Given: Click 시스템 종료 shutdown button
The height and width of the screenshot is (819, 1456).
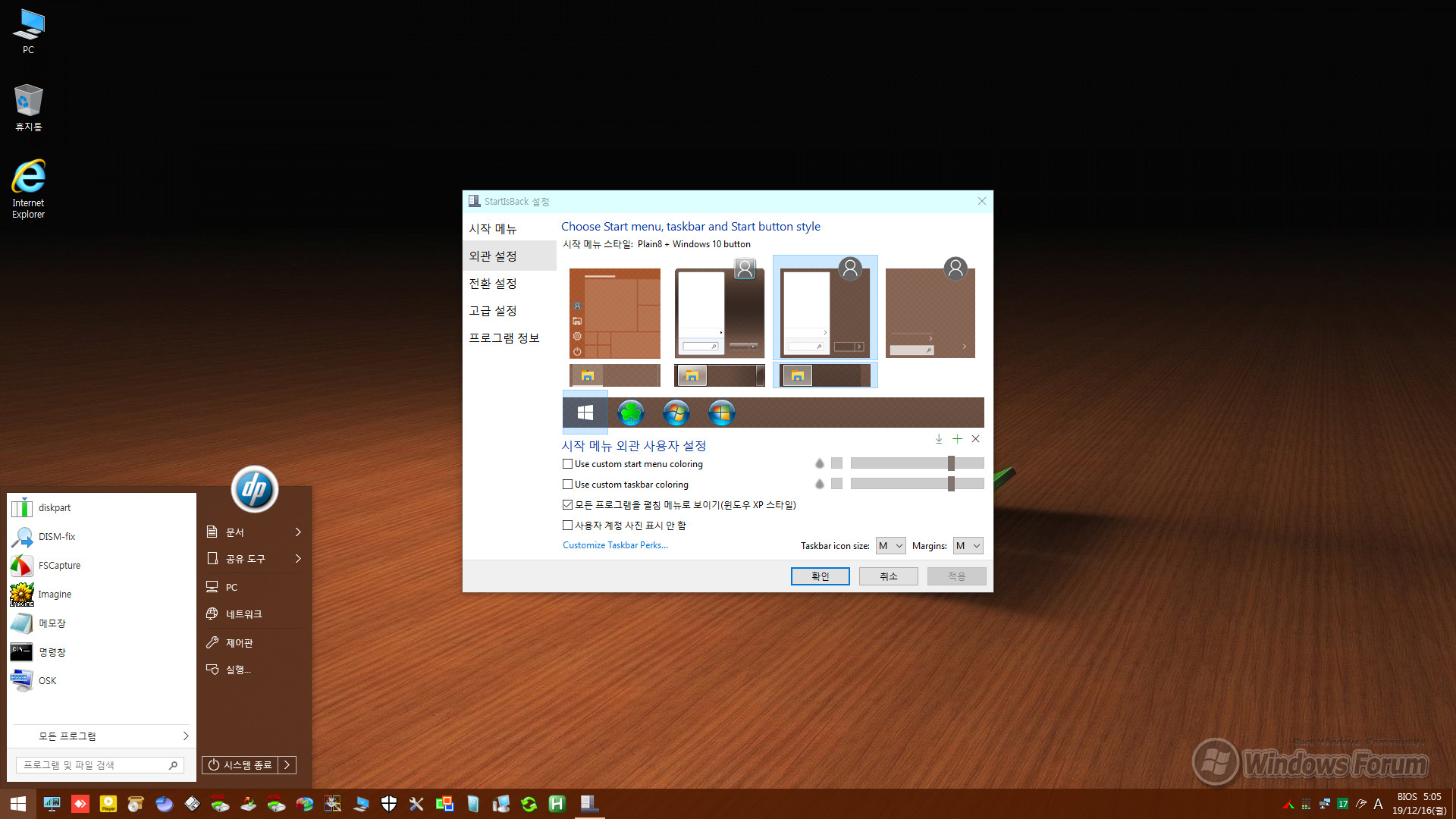Looking at the screenshot, I should click(x=240, y=765).
